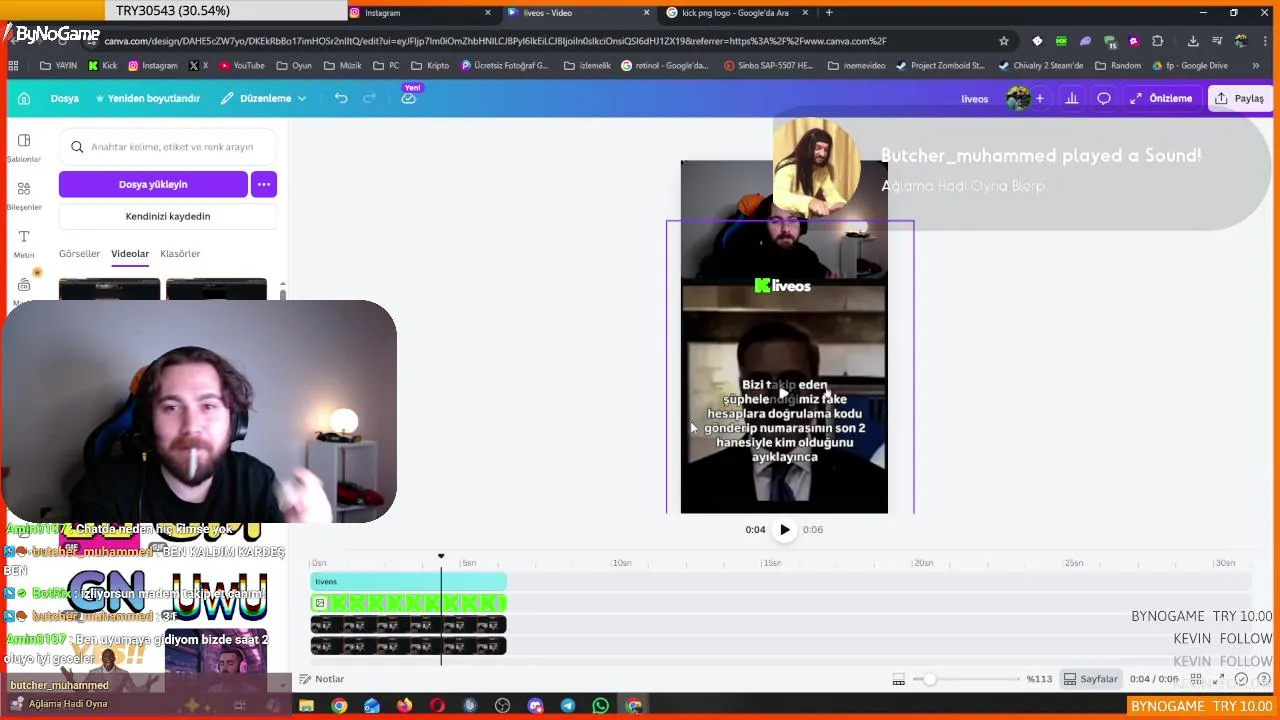
Task: Add a collaborator with plus icon
Action: (x=1040, y=98)
